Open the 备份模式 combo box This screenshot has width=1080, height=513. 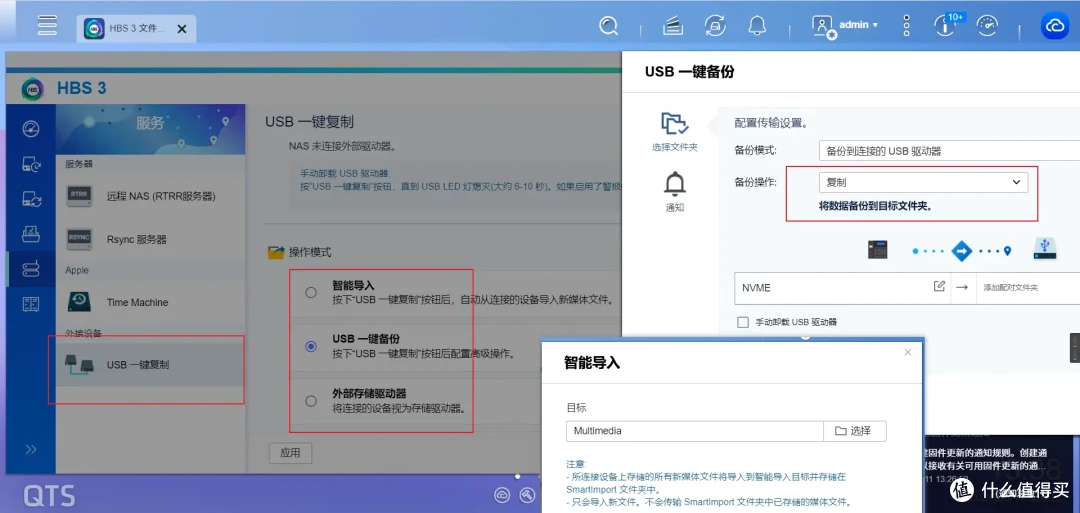[x=949, y=150]
